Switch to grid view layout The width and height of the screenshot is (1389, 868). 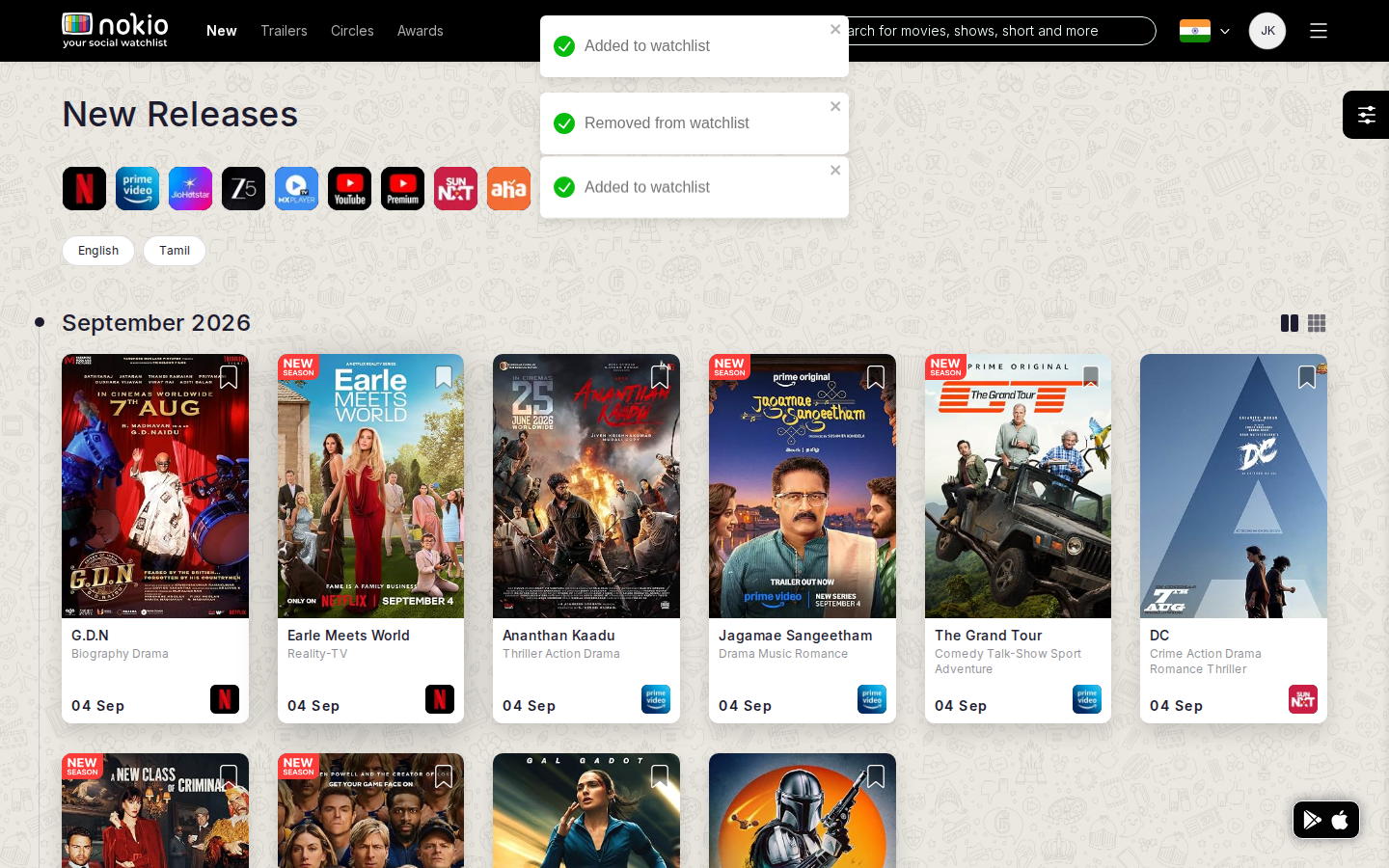[1317, 323]
